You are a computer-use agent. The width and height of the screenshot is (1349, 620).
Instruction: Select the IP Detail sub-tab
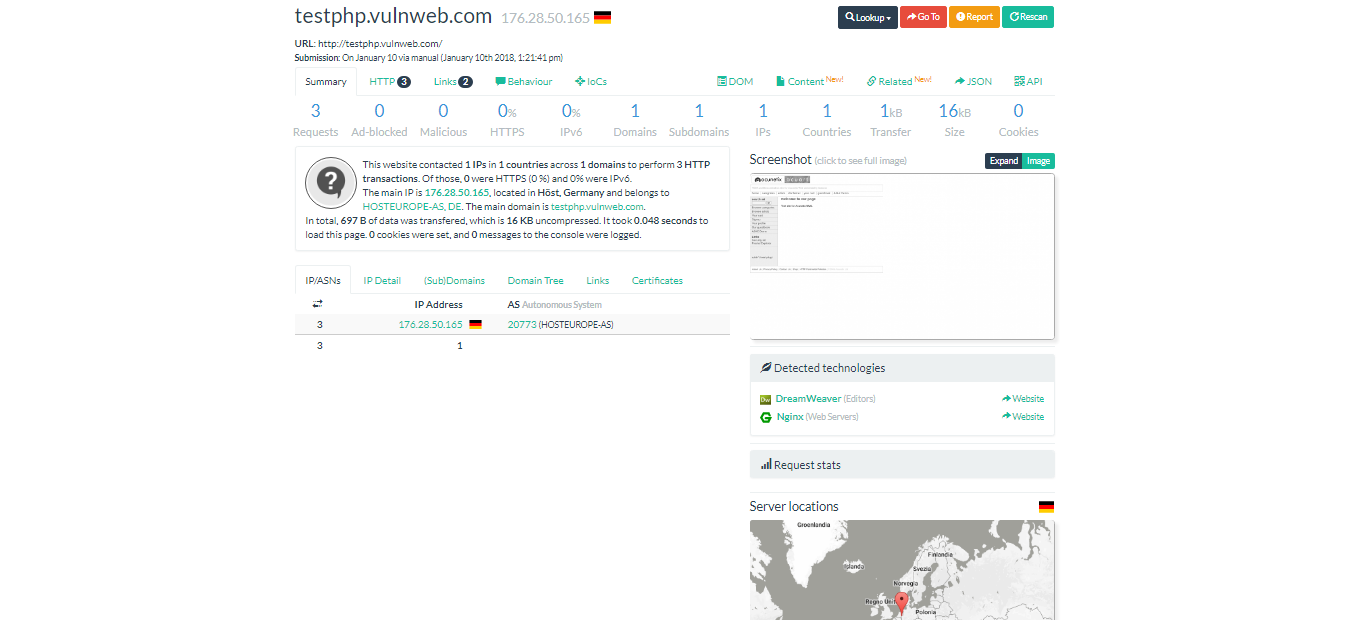tap(382, 281)
